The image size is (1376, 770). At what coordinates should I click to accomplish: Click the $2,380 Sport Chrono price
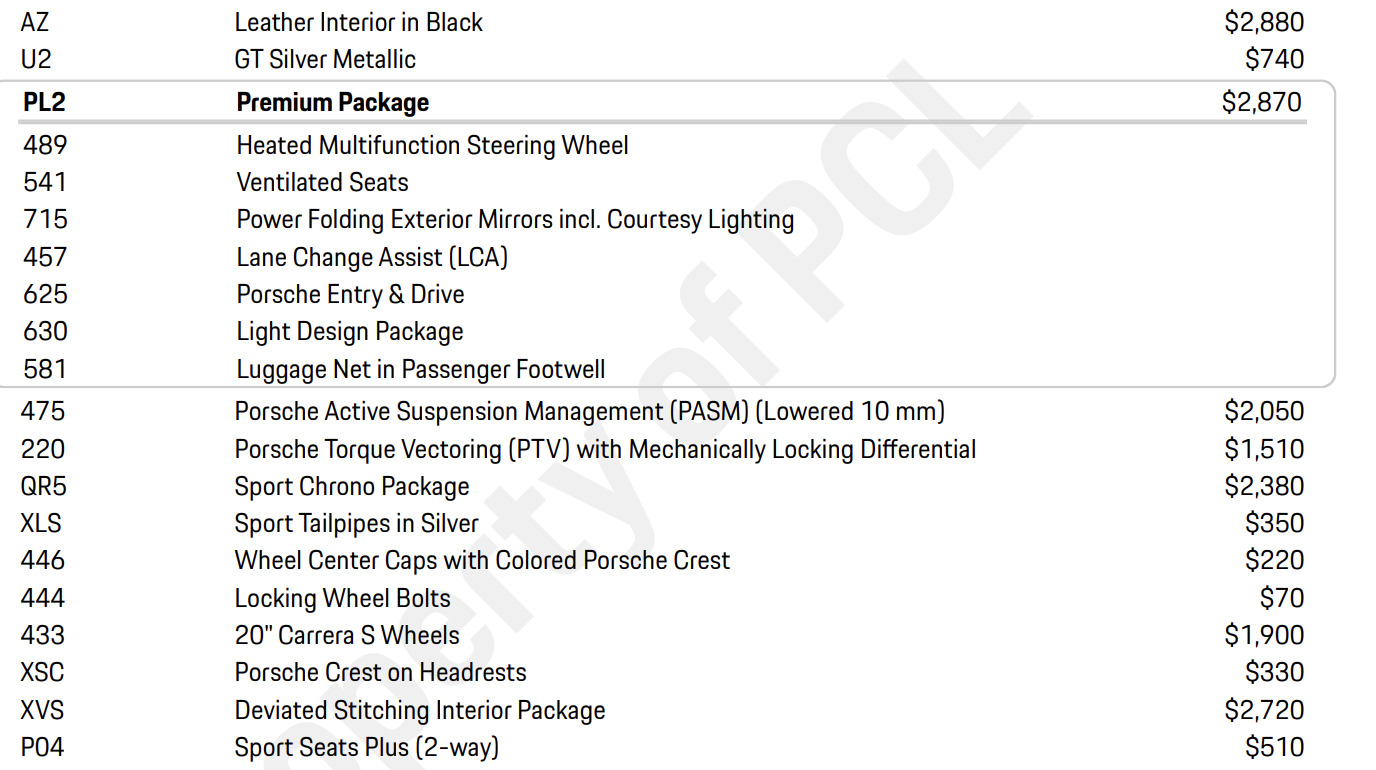[1264, 486]
